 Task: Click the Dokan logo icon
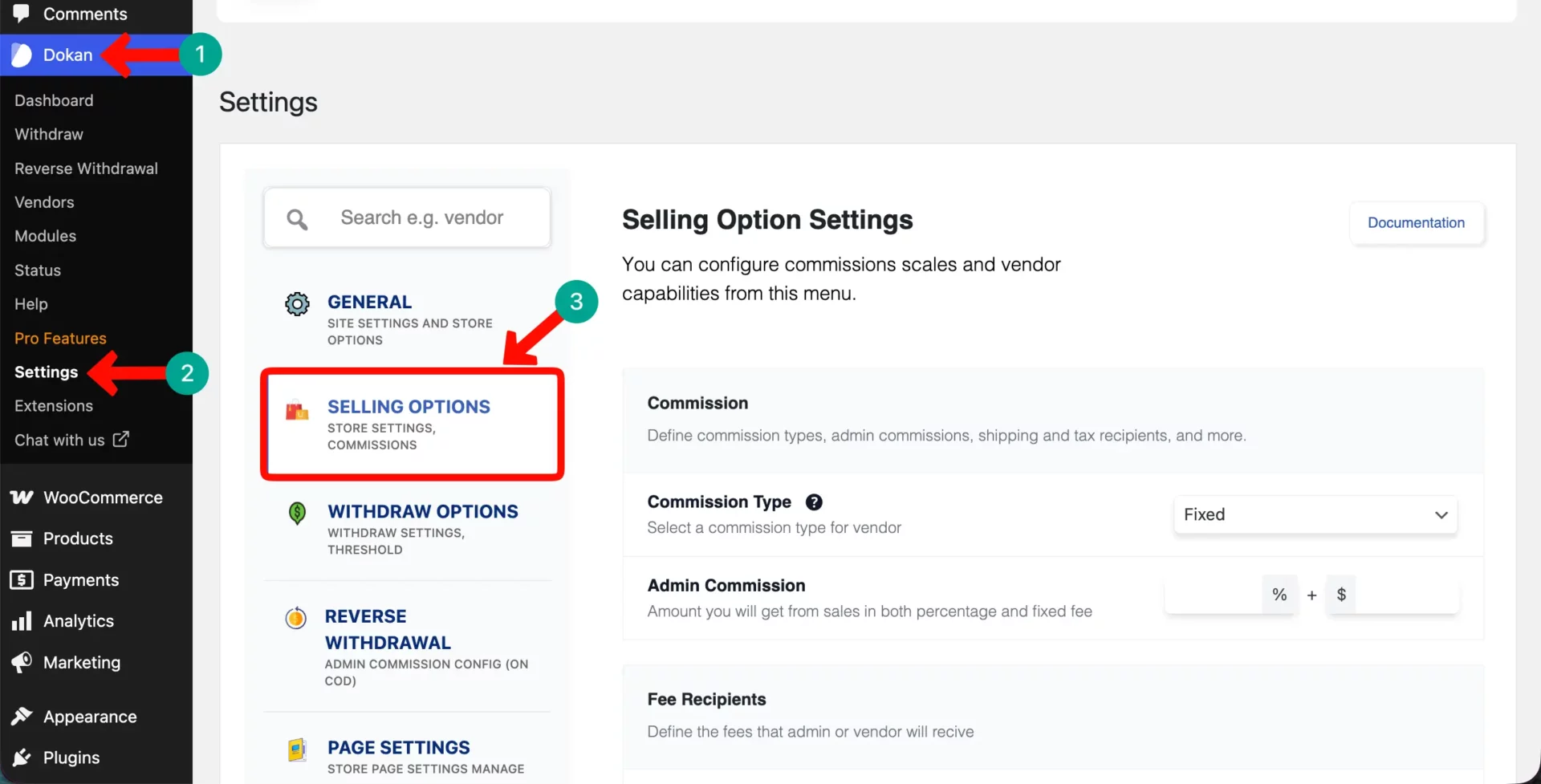click(x=22, y=55)
